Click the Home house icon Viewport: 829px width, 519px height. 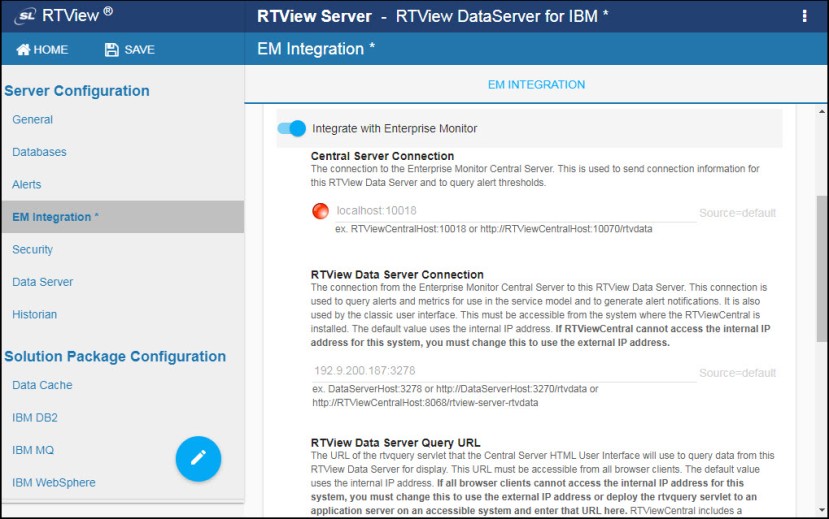pyautogui.click(x=23, y=50)
